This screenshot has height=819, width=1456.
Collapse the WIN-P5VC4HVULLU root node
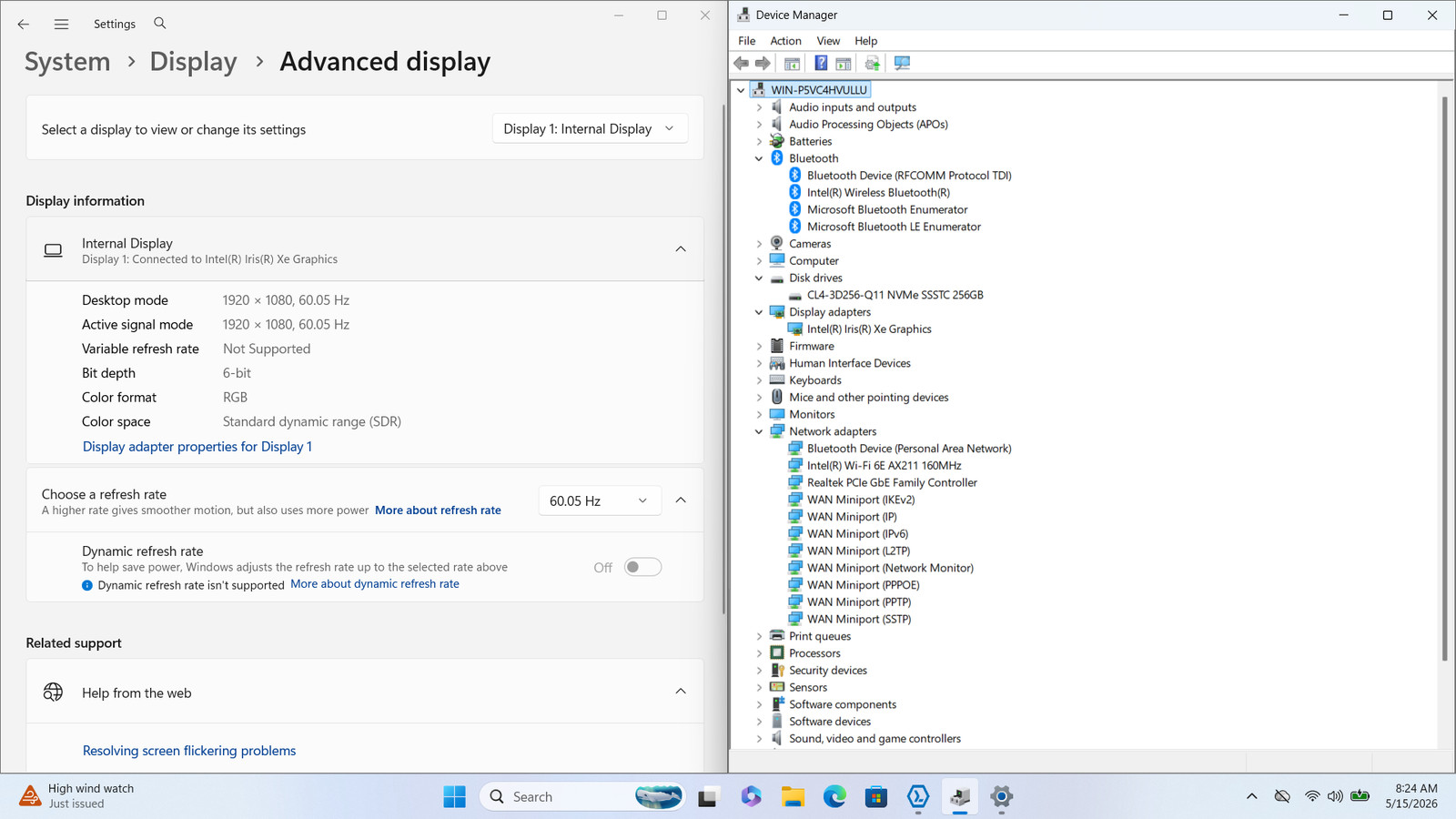[x=741, y=90]
